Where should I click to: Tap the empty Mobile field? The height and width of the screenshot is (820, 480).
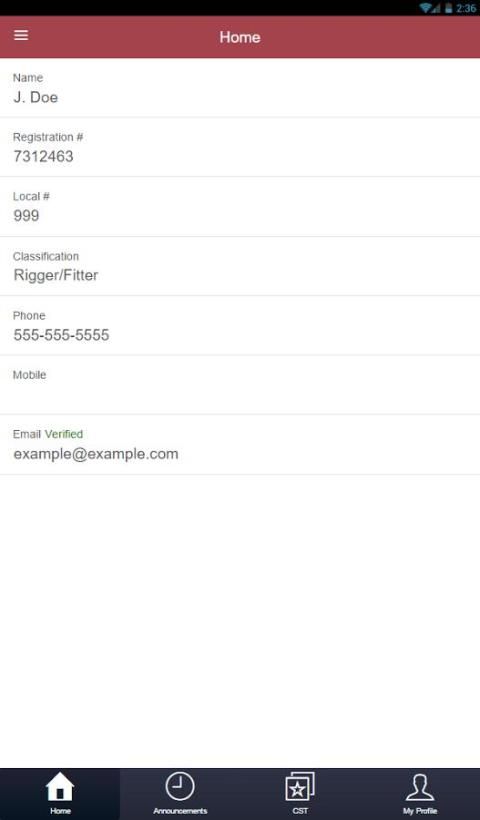pos(240,385)
